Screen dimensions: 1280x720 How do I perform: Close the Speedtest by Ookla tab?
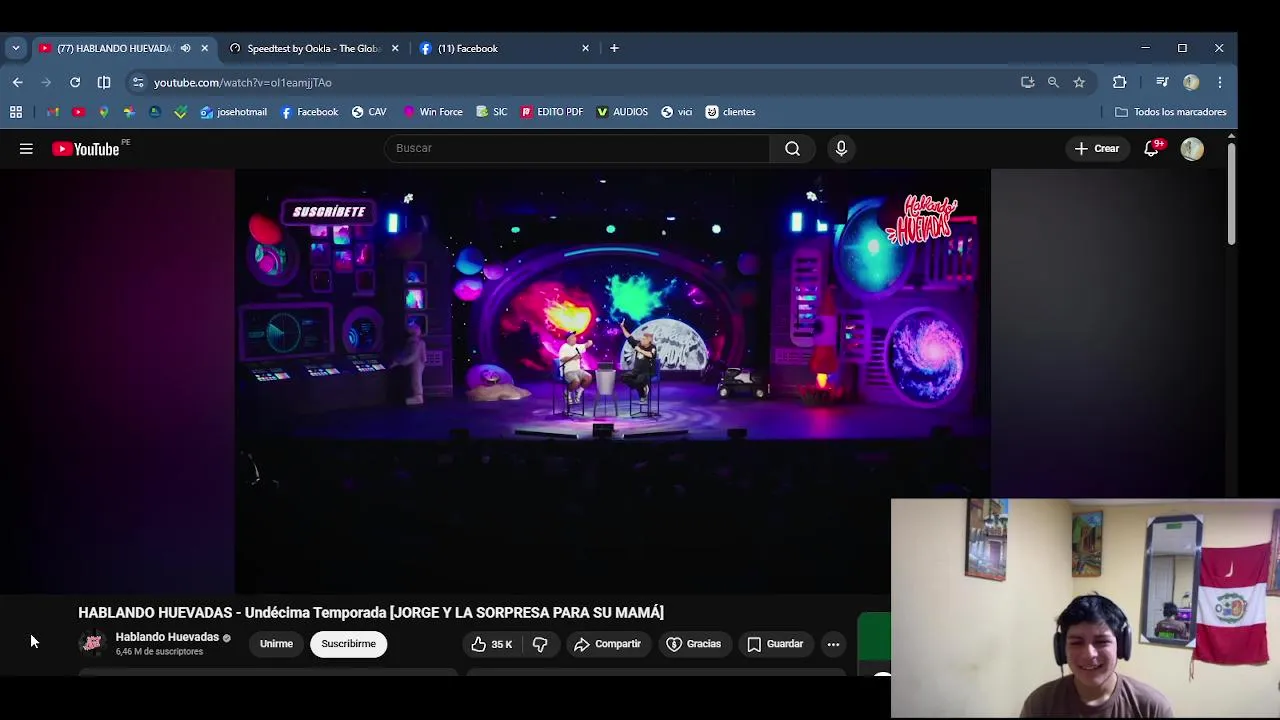pos(395,48)
